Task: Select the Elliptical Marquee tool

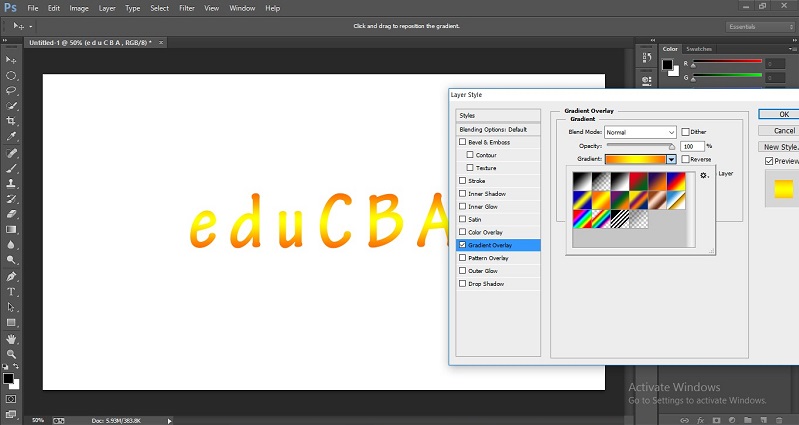Action: [x=11, y=75]
